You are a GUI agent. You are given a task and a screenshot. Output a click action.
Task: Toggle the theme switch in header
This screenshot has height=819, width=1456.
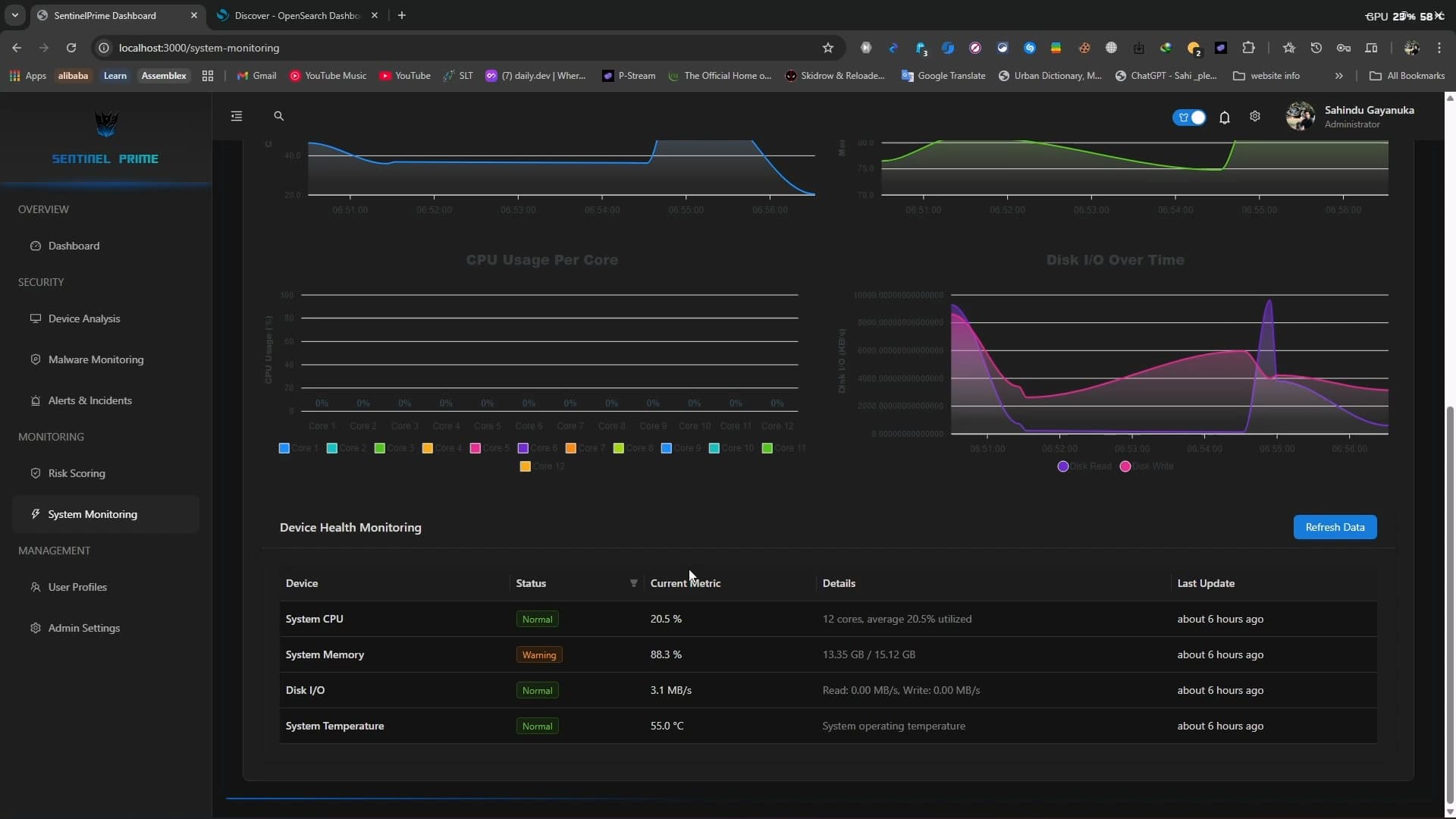click(1189, 118)
